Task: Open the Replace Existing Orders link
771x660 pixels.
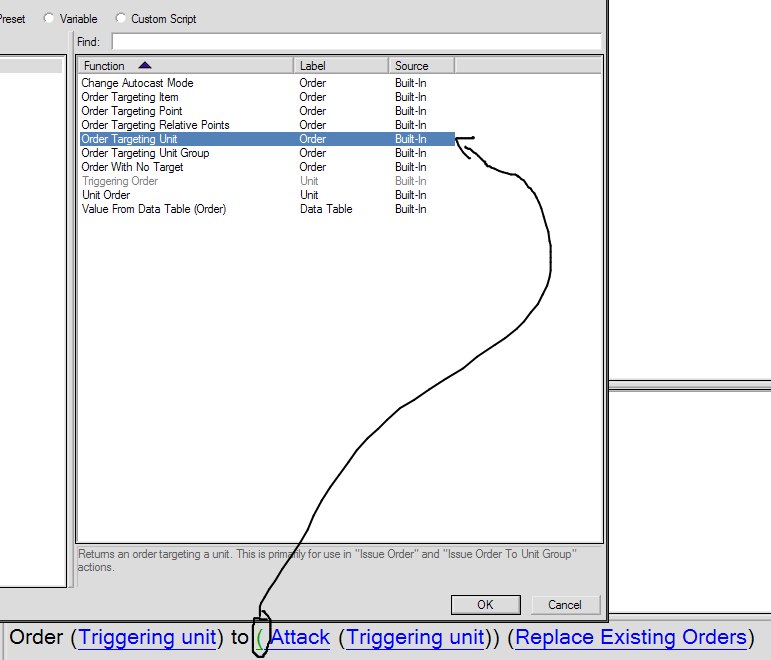Action: [x=631, y=637]
